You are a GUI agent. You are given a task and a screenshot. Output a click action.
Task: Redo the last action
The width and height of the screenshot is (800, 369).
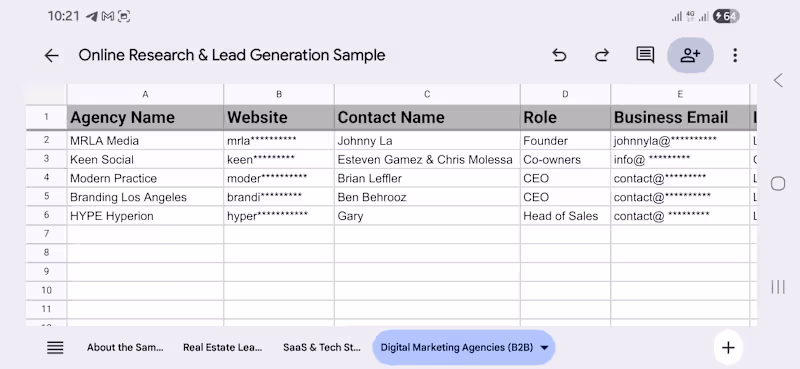[602, 55]
